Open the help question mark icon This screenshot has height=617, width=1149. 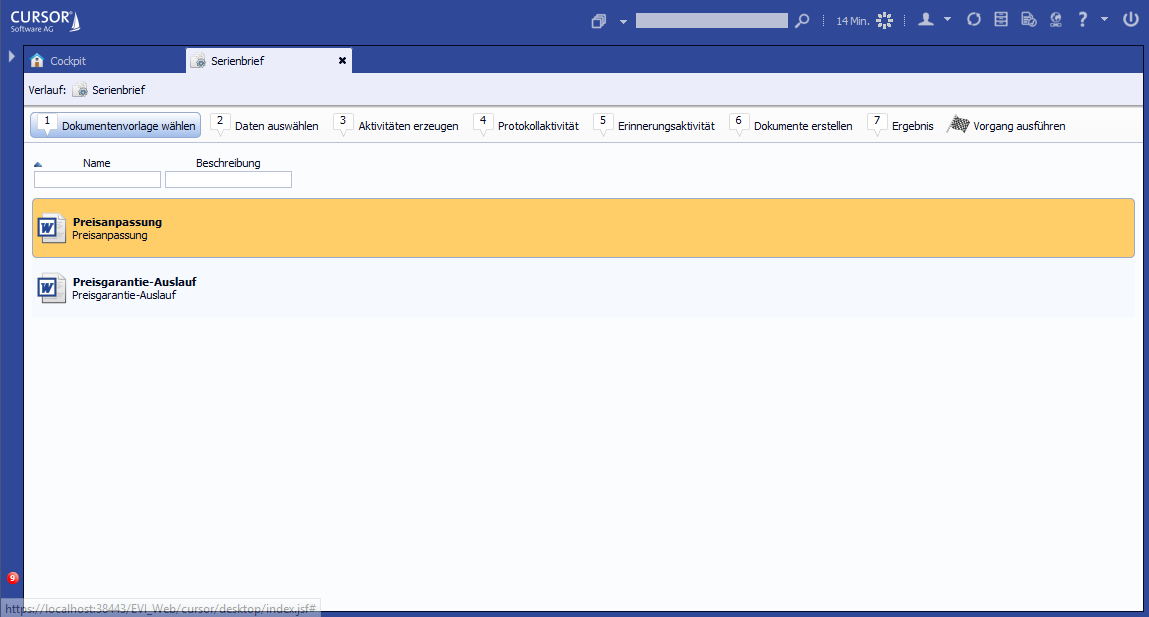(1082, 20)
